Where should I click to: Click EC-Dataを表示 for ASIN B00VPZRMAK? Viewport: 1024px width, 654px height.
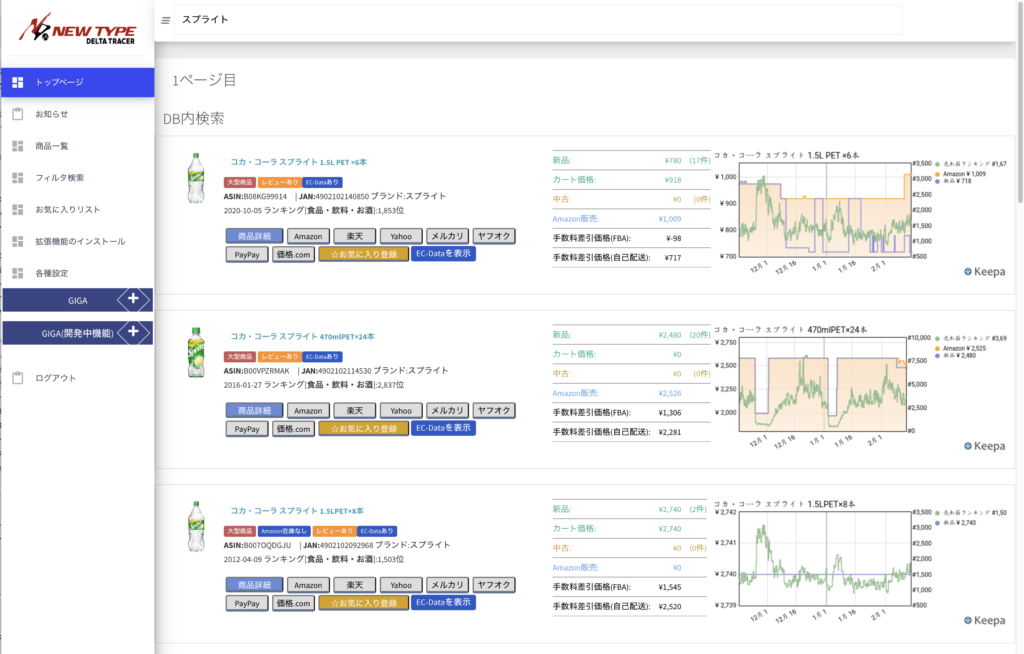[443, 428]
